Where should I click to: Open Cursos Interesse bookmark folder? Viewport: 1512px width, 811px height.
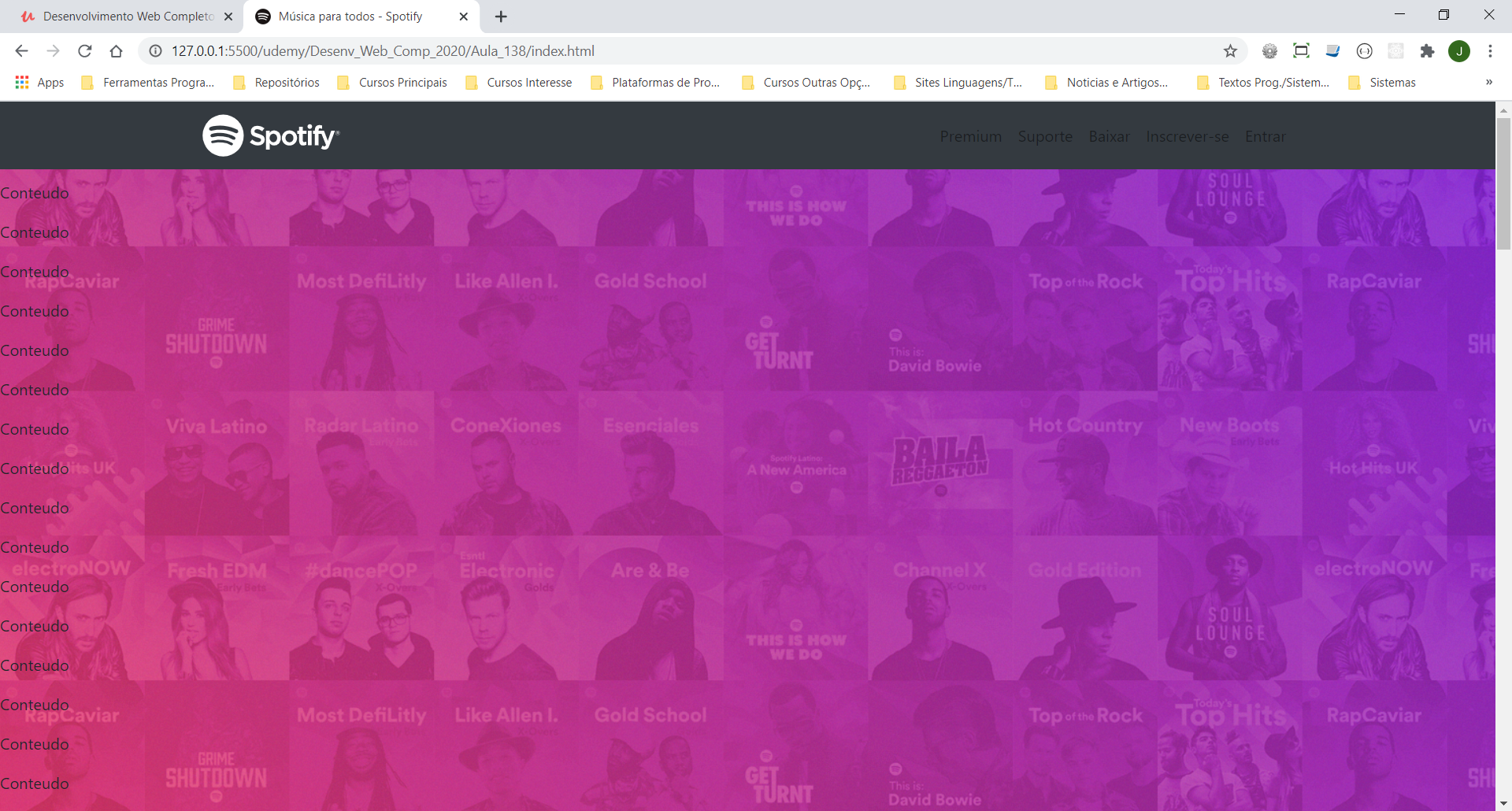coord(519,83)
